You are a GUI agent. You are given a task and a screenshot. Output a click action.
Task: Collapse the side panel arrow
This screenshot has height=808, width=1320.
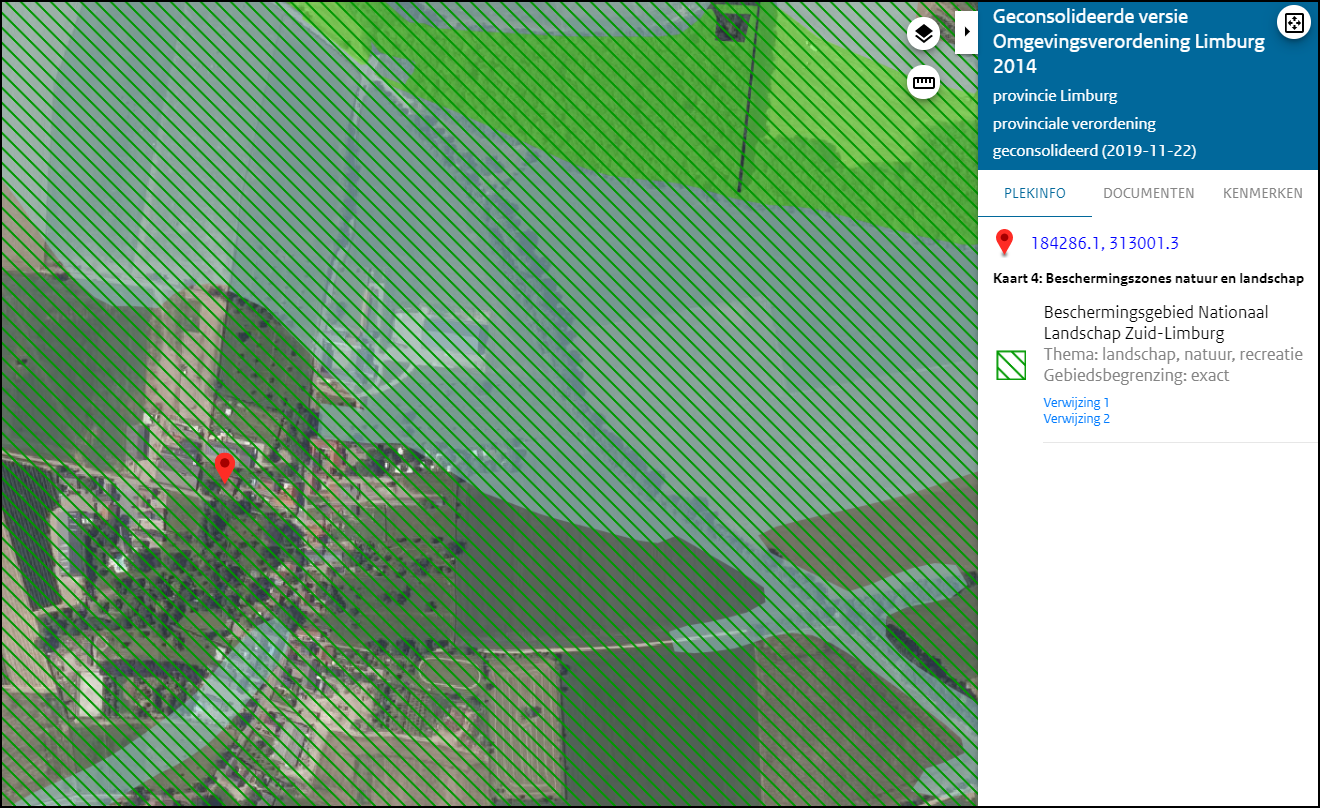point(966,32)
